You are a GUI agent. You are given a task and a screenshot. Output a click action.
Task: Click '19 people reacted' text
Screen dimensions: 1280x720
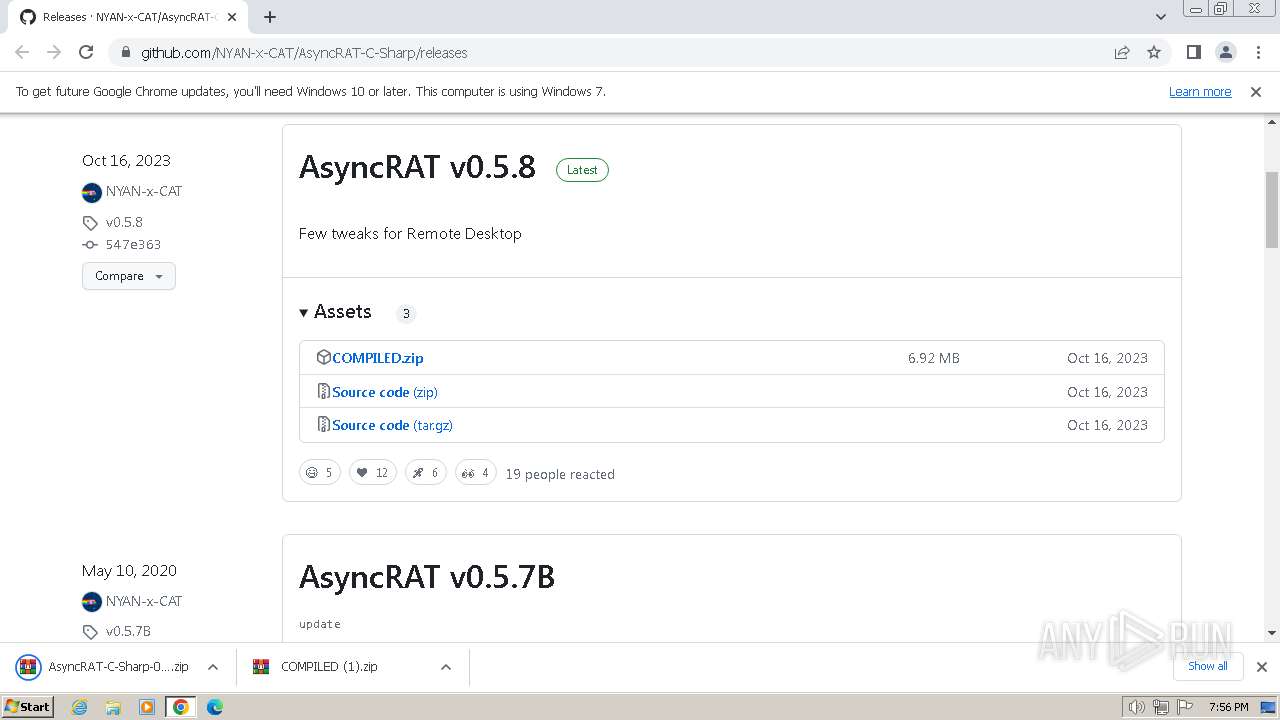560,474
